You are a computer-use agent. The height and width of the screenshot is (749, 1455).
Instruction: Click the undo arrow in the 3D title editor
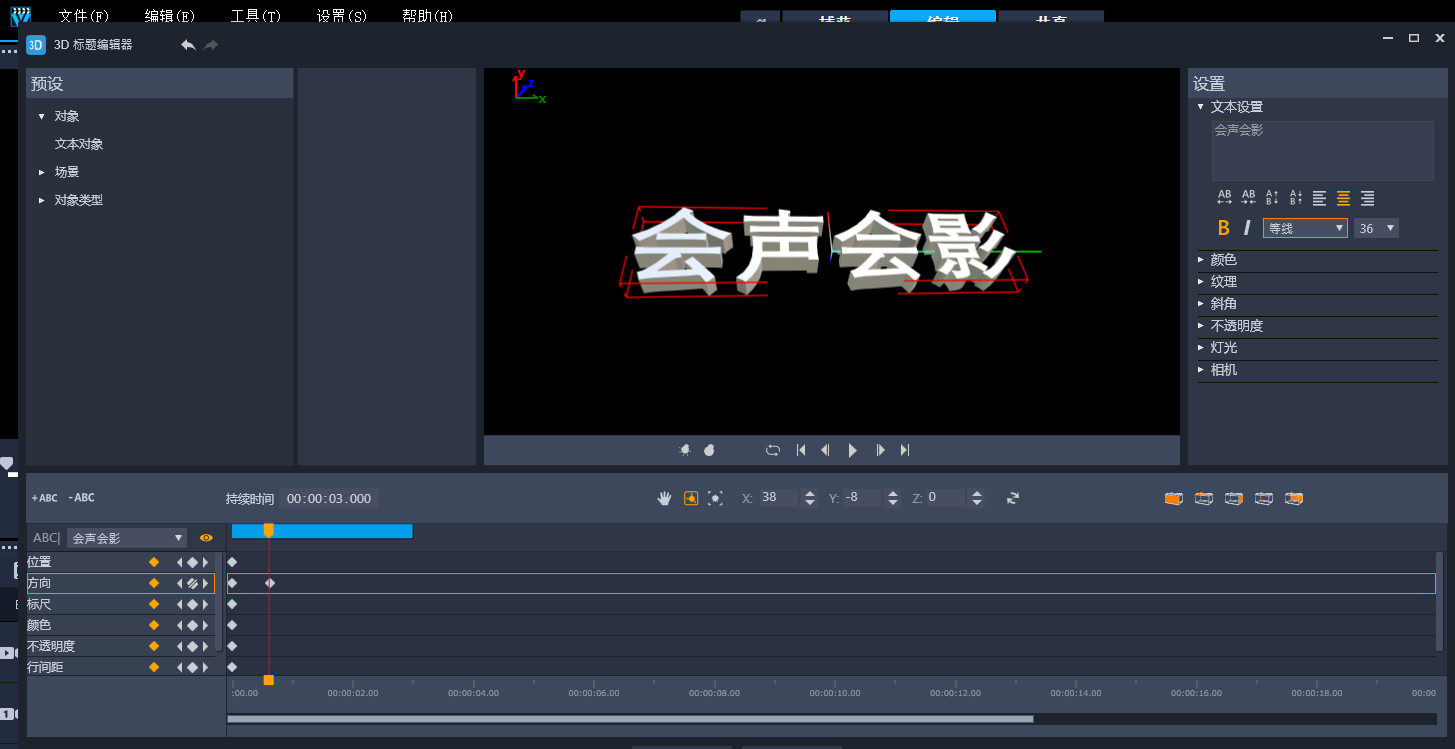(188, 45)
